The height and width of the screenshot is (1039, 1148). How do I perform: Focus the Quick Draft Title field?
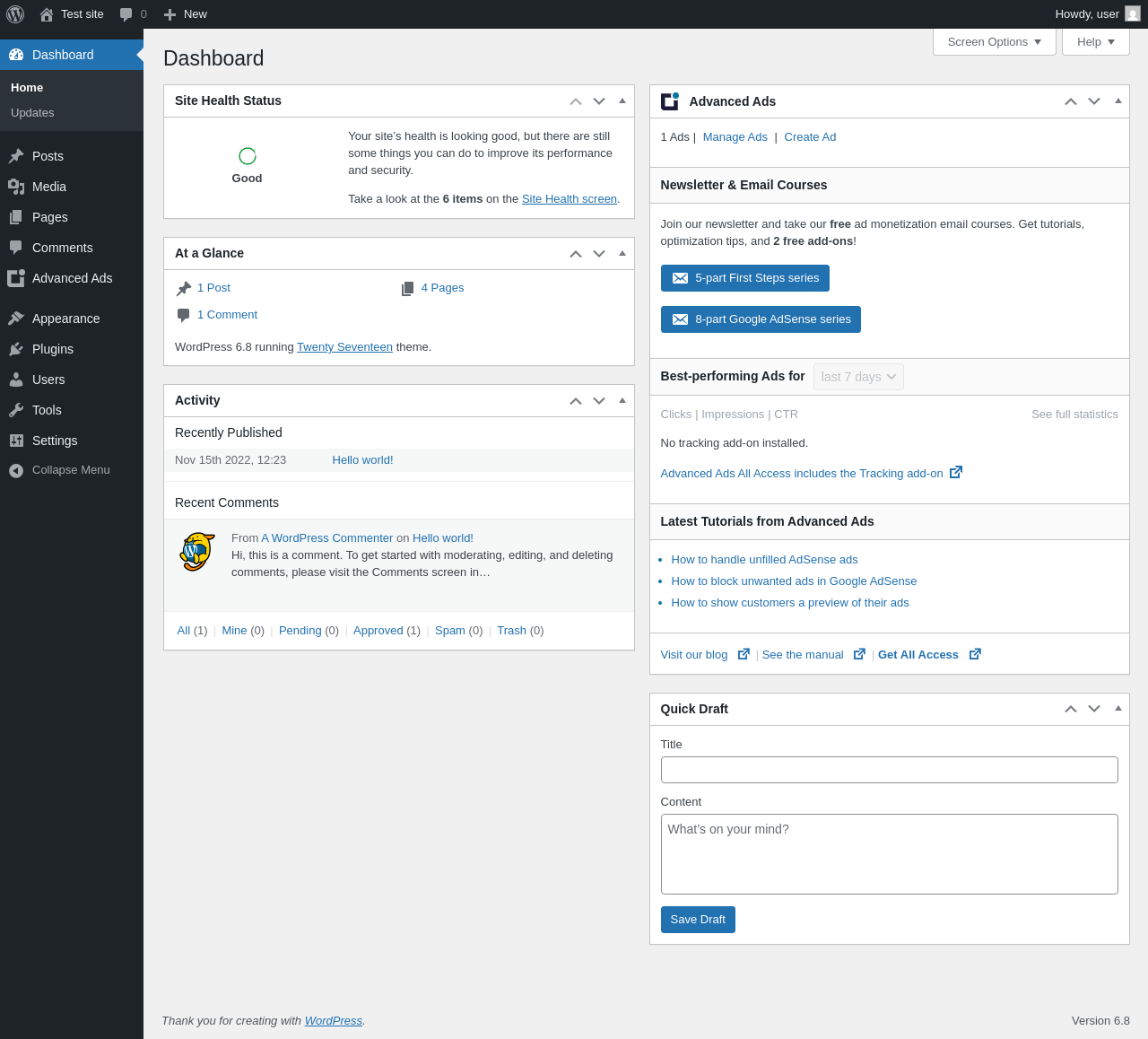890,770
